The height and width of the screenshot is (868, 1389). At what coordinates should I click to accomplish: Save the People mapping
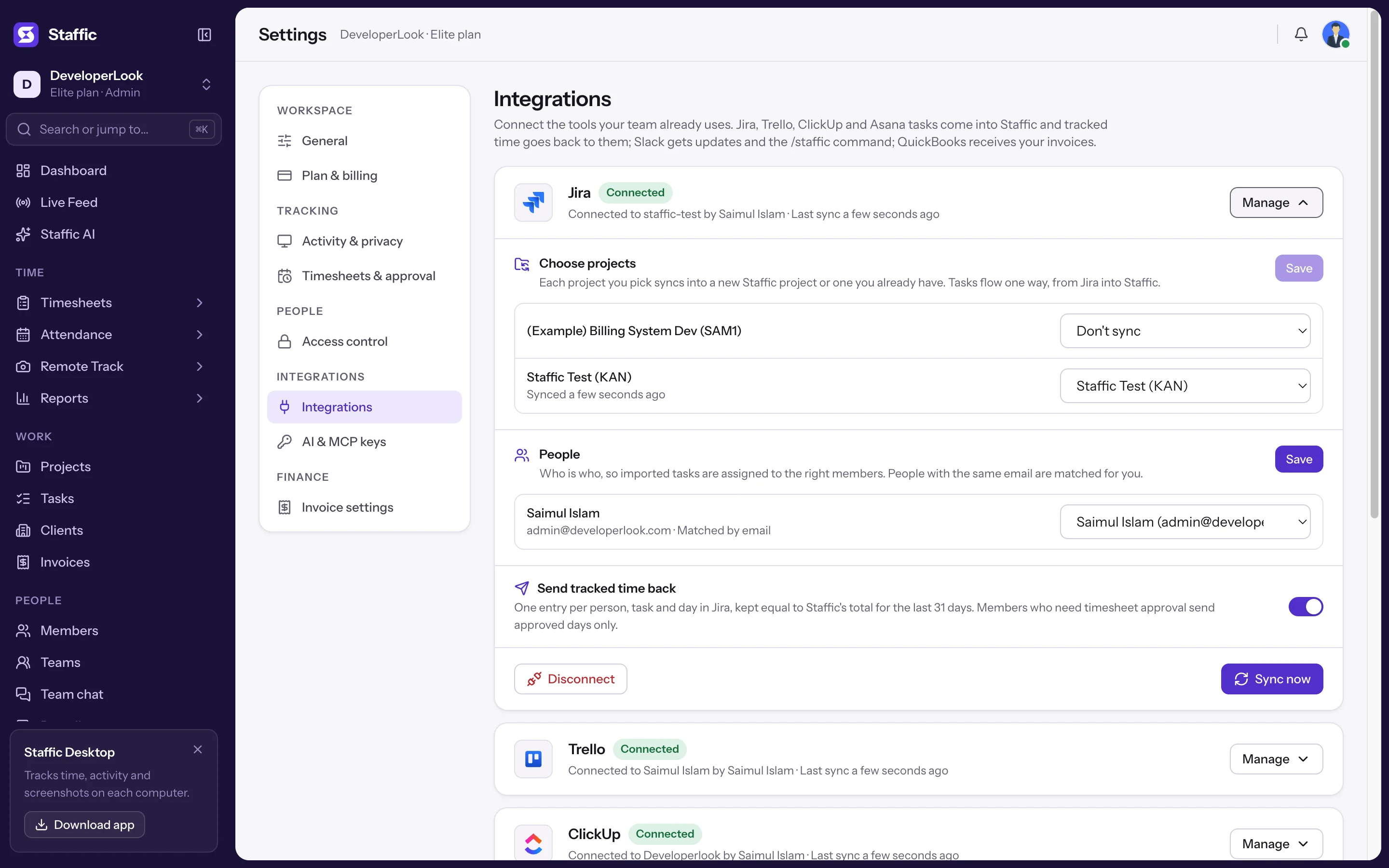click(x=1298, y=459)
